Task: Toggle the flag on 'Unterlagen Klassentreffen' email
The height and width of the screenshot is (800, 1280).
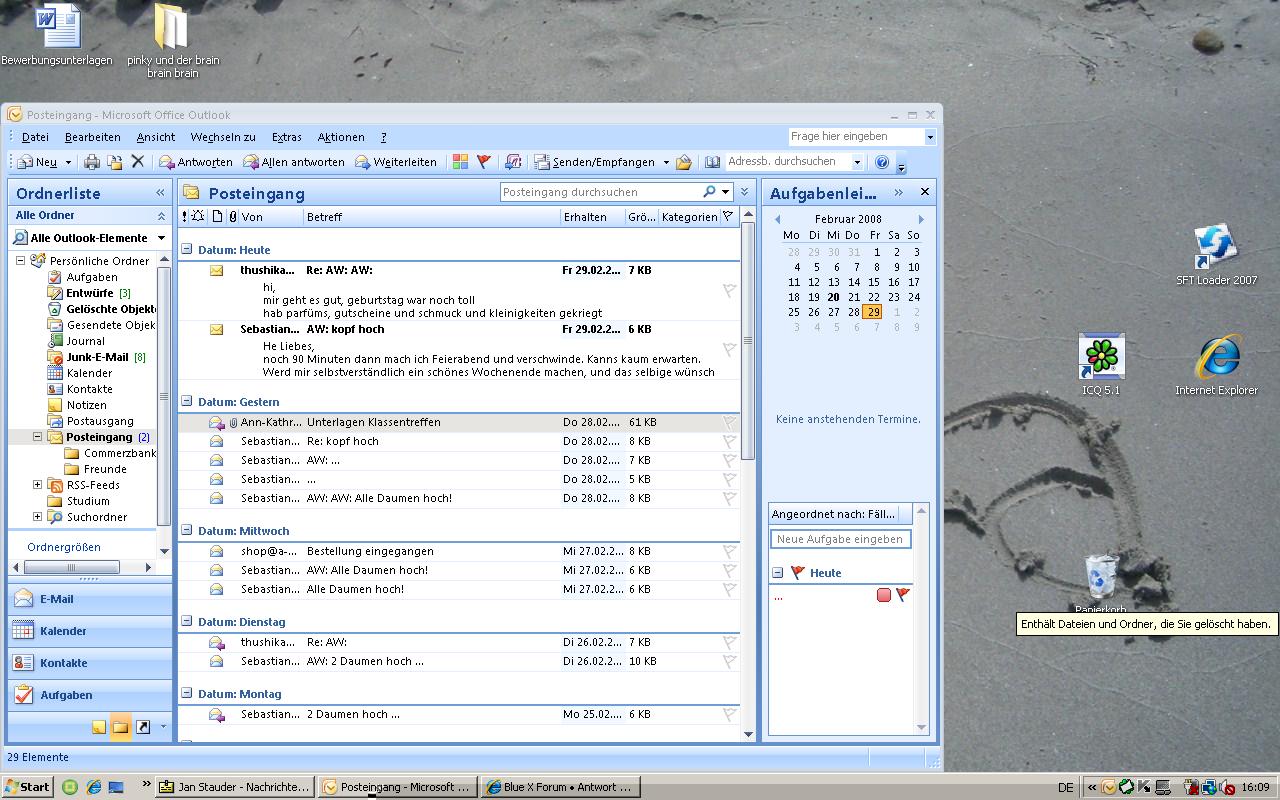Action: point(729,423)
